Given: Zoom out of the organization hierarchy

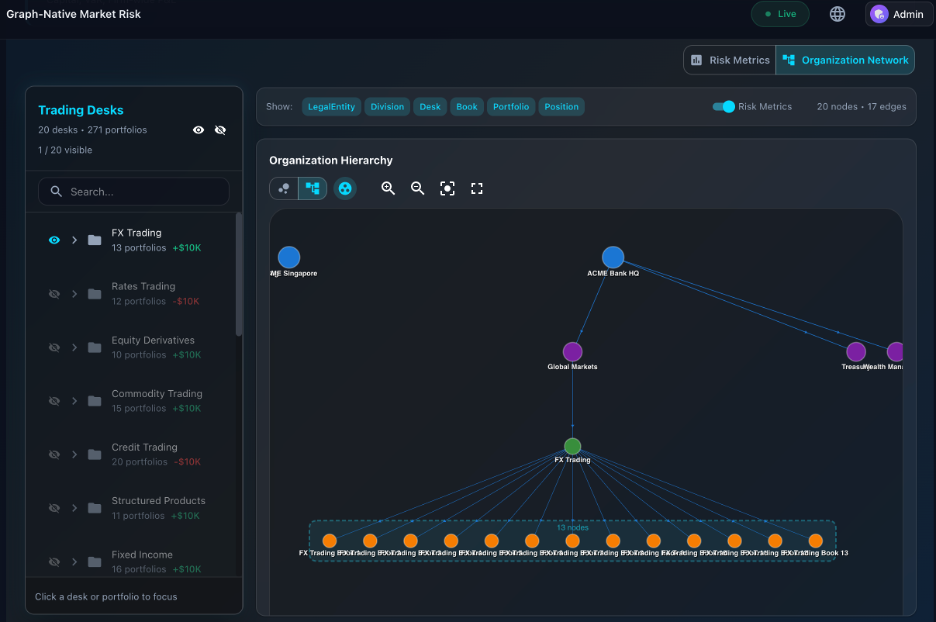Looking at the screenshot, I should pyautogui.click(x=417, y=188).
